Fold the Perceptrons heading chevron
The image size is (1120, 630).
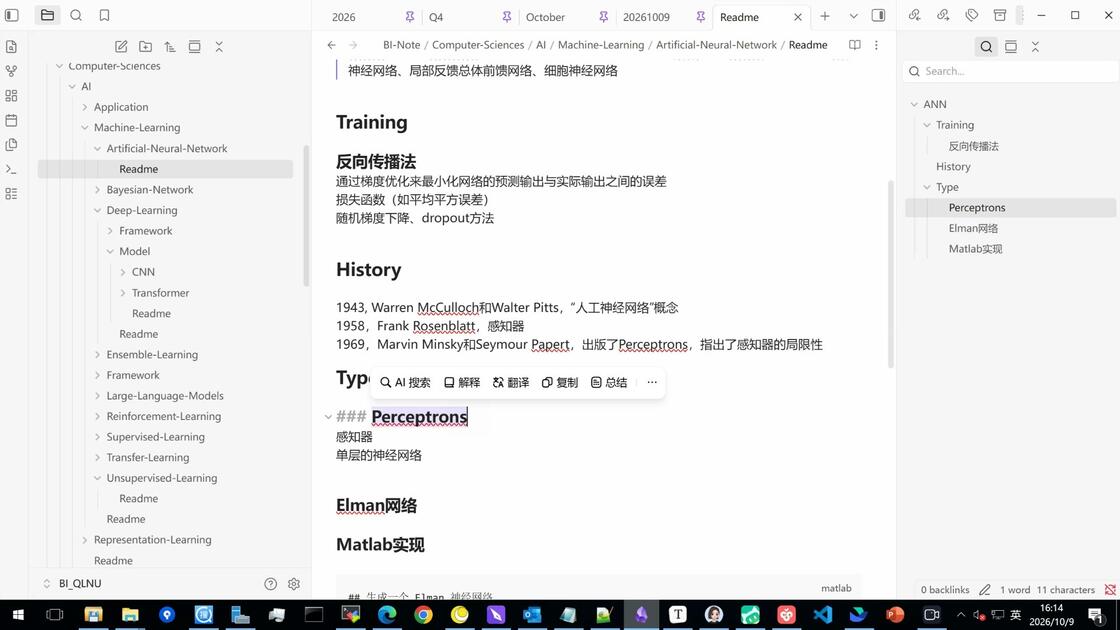(x=328, y=417)
